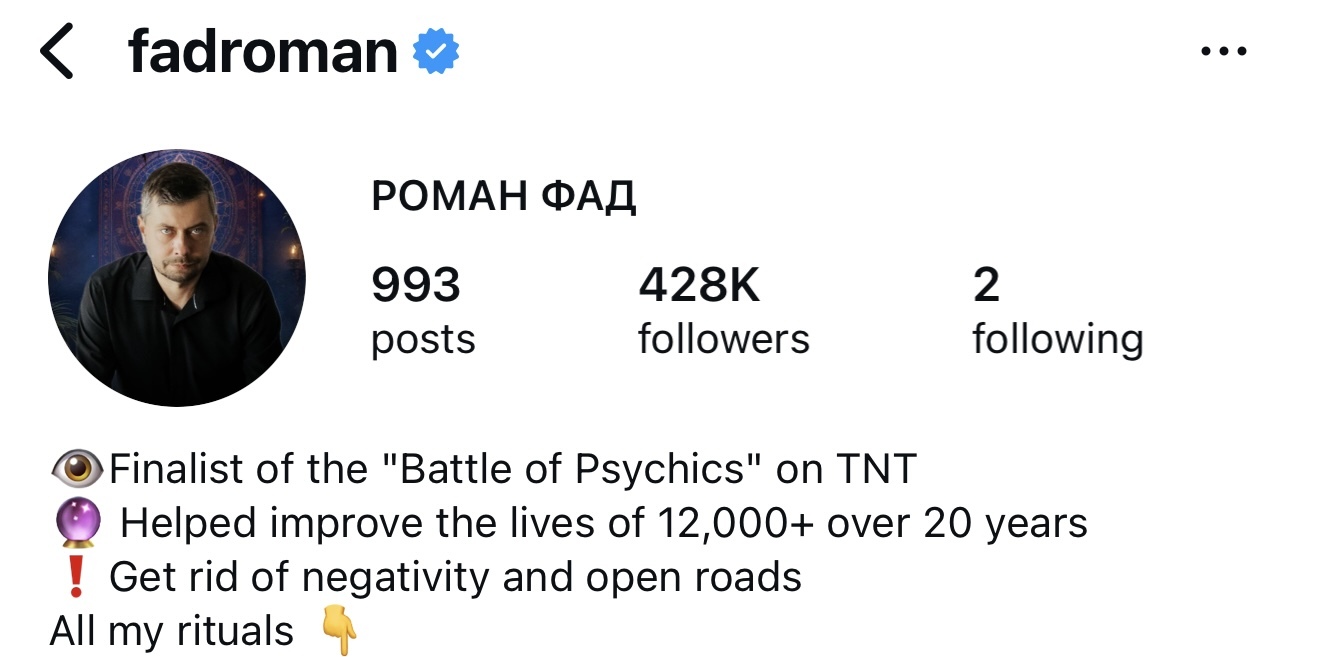This screenshot has width=1320, height=657.
Task: Click the pointing-down hand emoji
Action: pyautogui.click(x=340, y=632)
